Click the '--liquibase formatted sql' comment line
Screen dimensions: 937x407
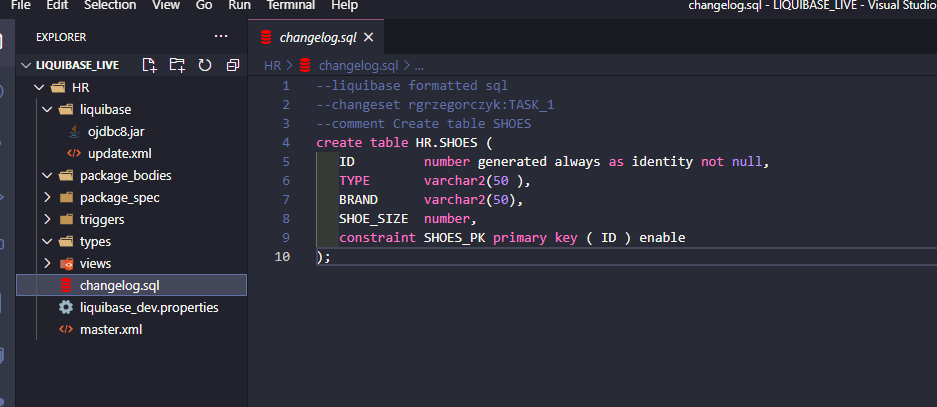tap(412, 85)
